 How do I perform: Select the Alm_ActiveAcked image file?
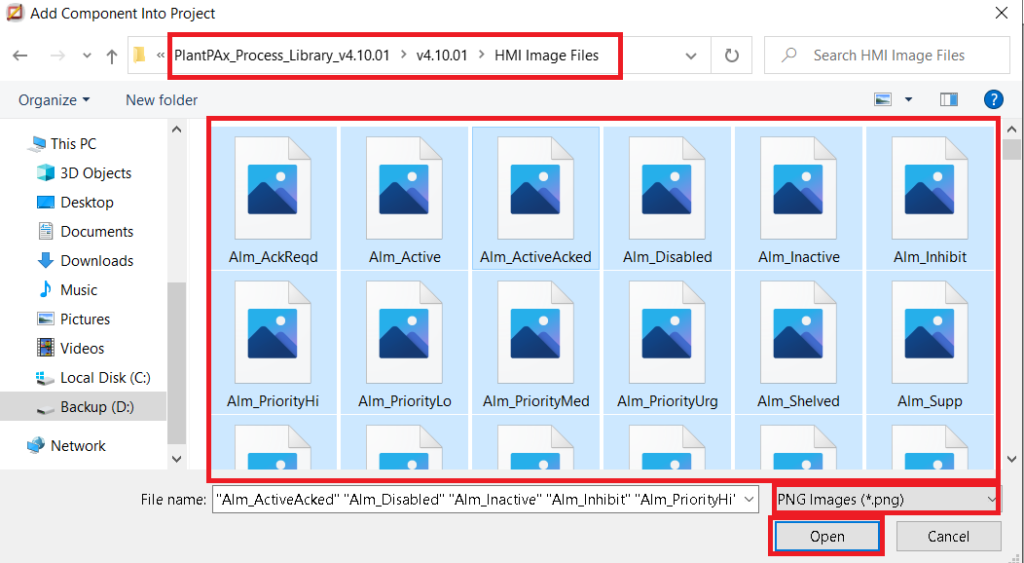click(x=536, y=199)
